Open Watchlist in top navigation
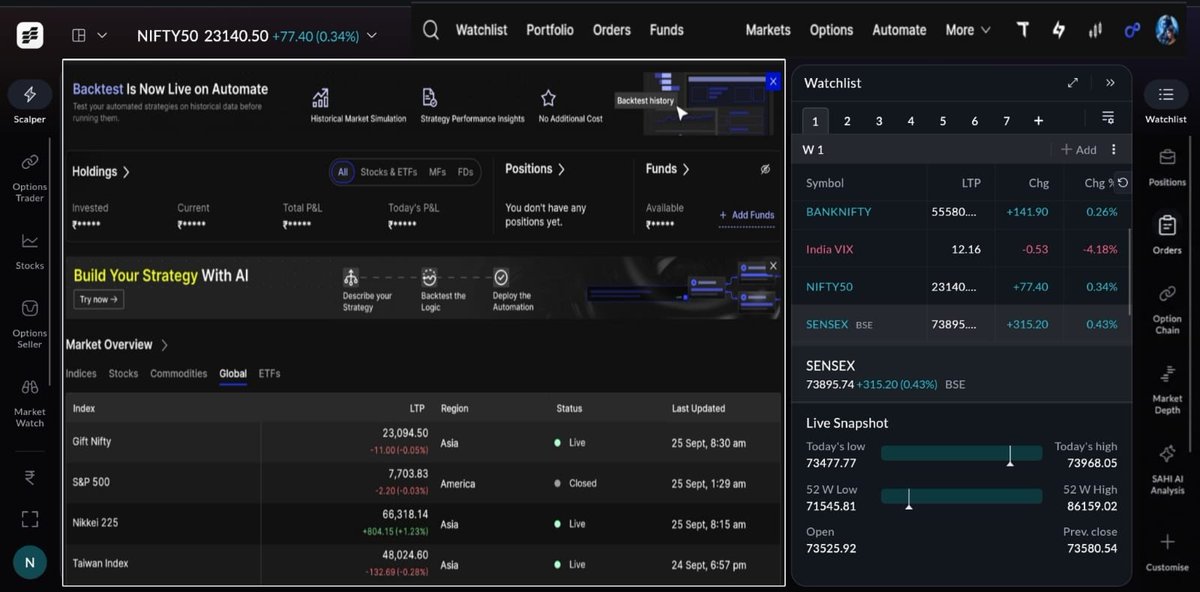 coord(482,30)
